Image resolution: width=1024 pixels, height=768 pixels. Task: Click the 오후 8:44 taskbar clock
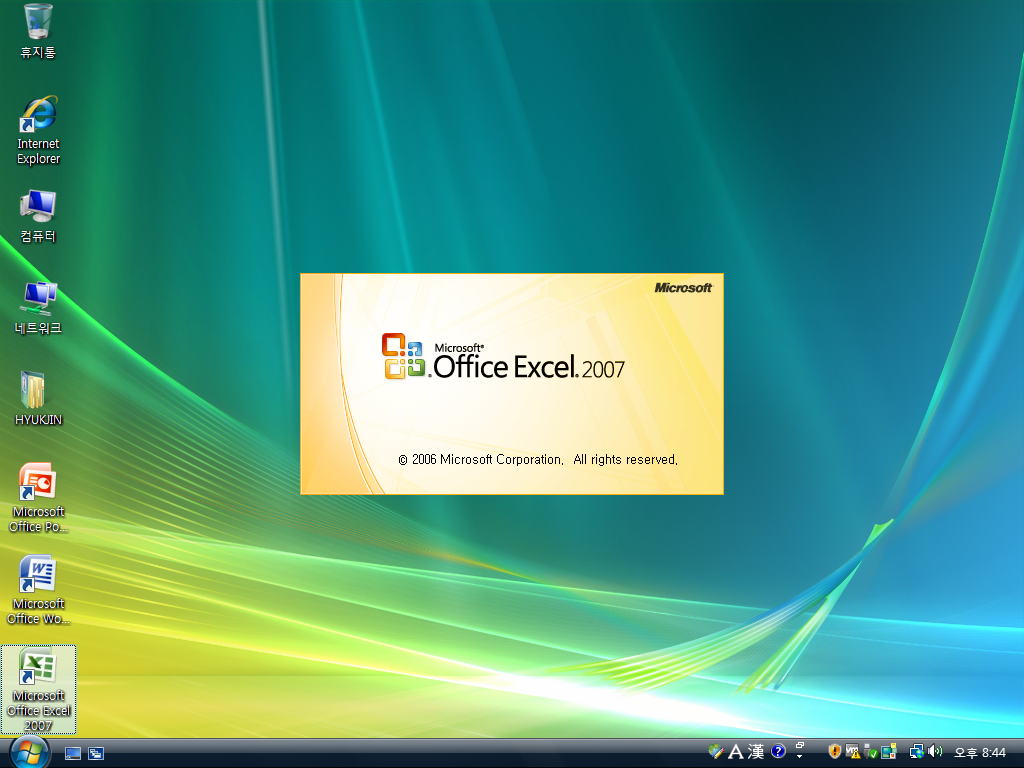[x=980, y=753]
